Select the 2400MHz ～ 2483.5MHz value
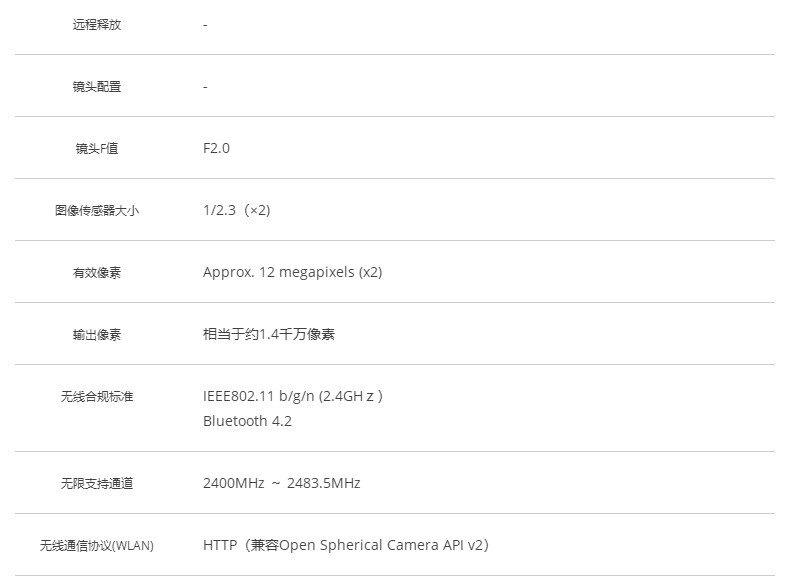 pos(282,483)
